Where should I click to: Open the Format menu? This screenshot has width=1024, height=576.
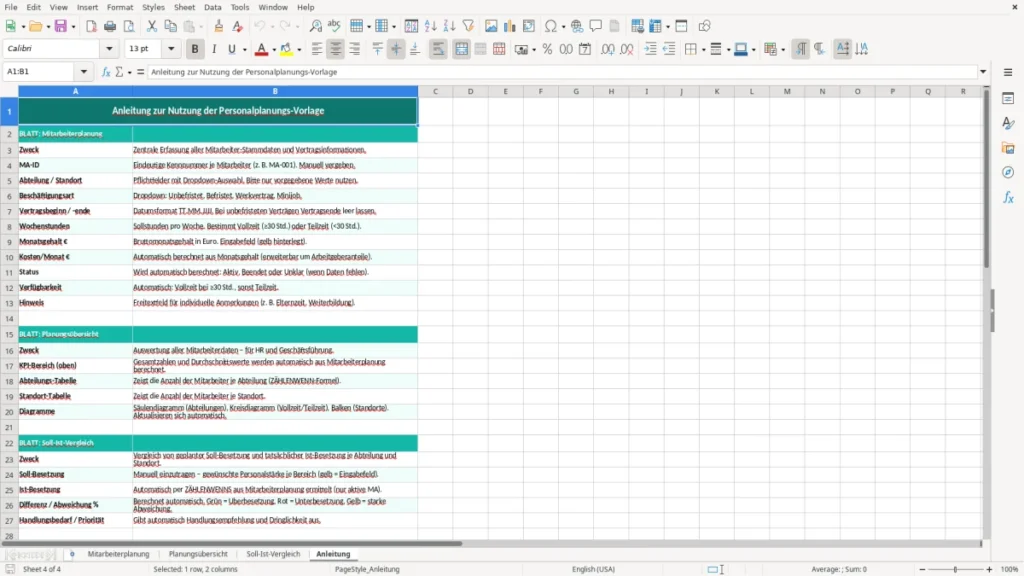click(x=120, y=7)
